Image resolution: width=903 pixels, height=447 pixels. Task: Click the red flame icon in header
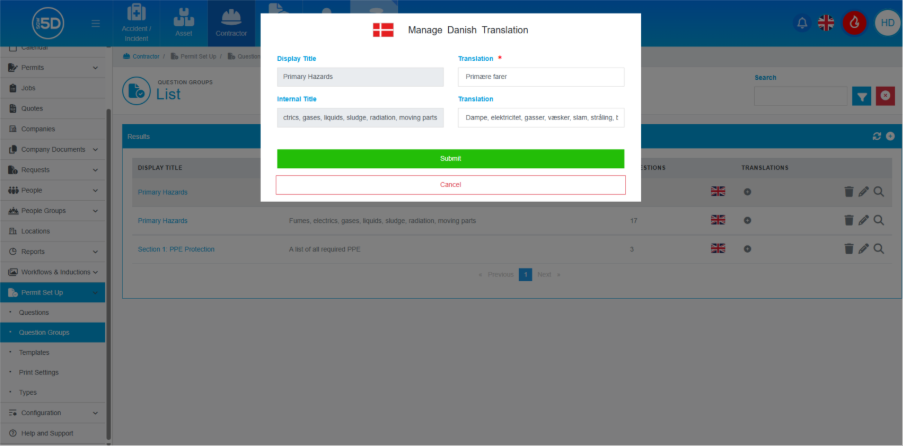click(x=855, y=23)
